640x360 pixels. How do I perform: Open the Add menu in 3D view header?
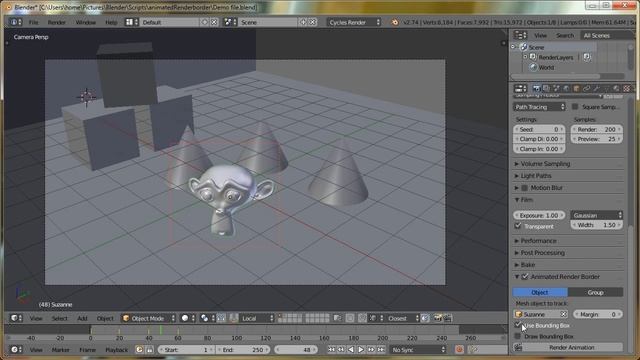tap(82, 318)
